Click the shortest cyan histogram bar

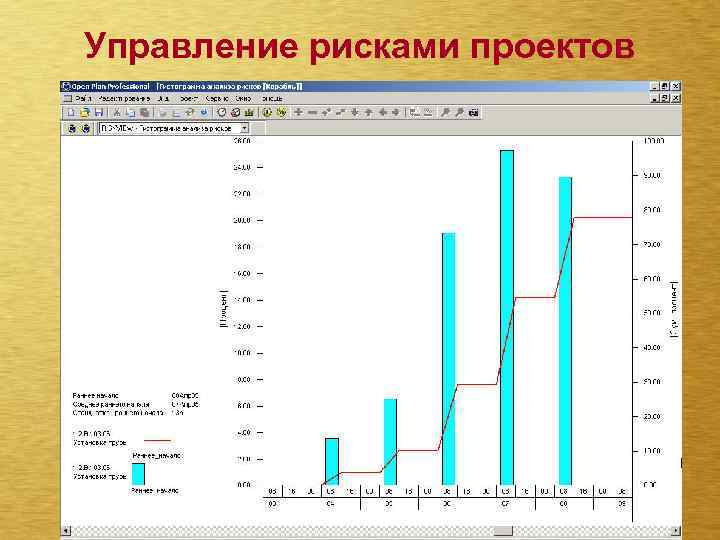332,461
